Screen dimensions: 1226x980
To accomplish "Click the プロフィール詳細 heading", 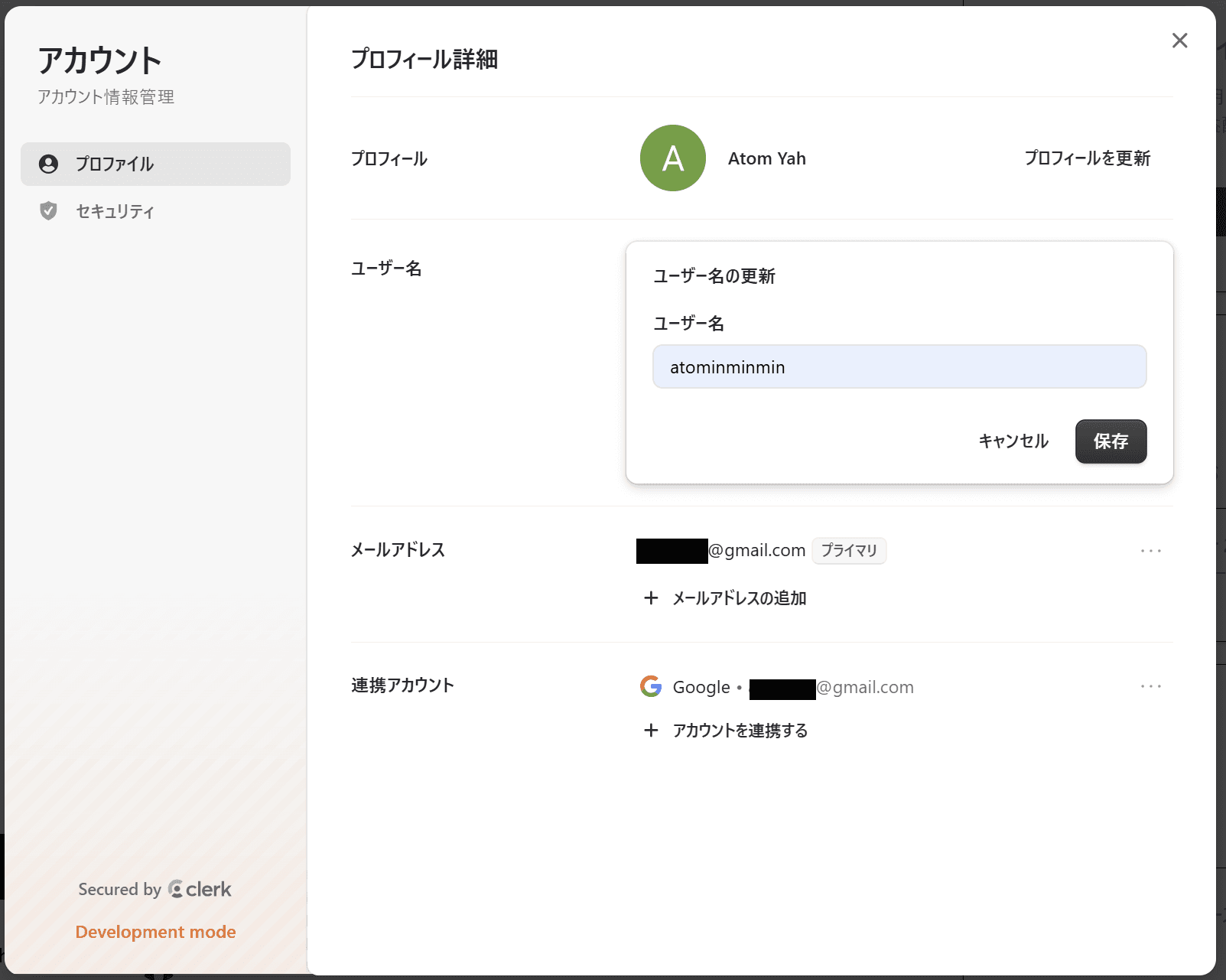I will [424, 59].
